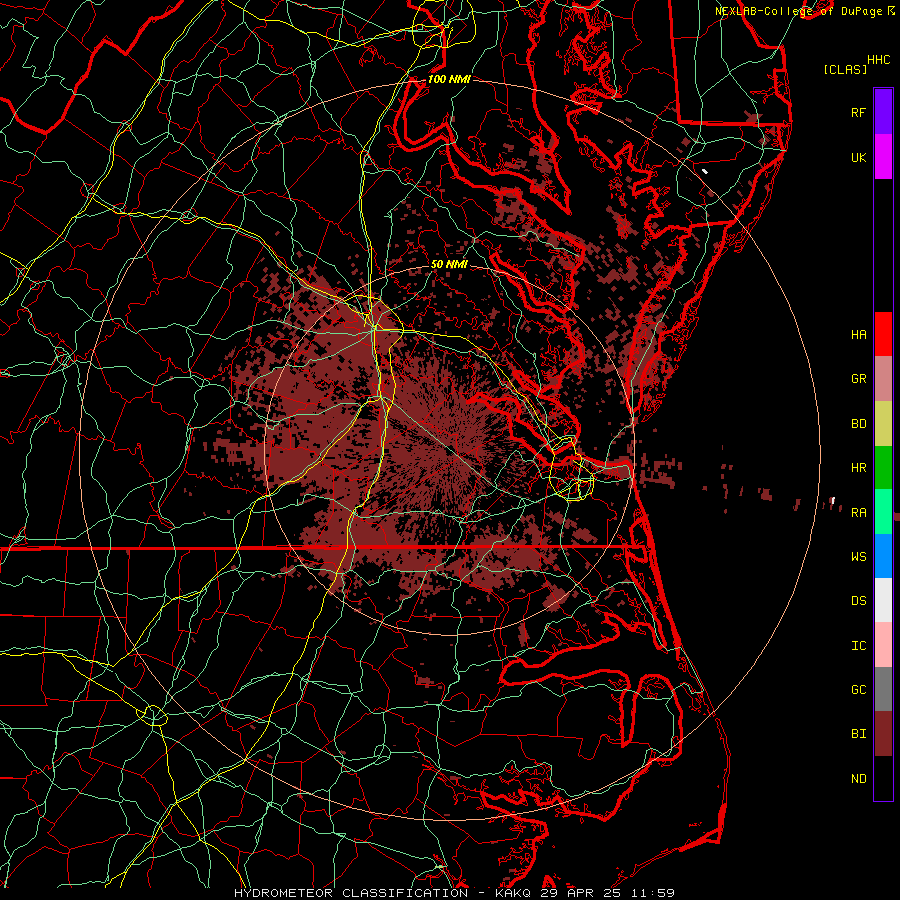Click the BD yellow legend swatch
Screen dimensions: 900x900
point(883,423)
